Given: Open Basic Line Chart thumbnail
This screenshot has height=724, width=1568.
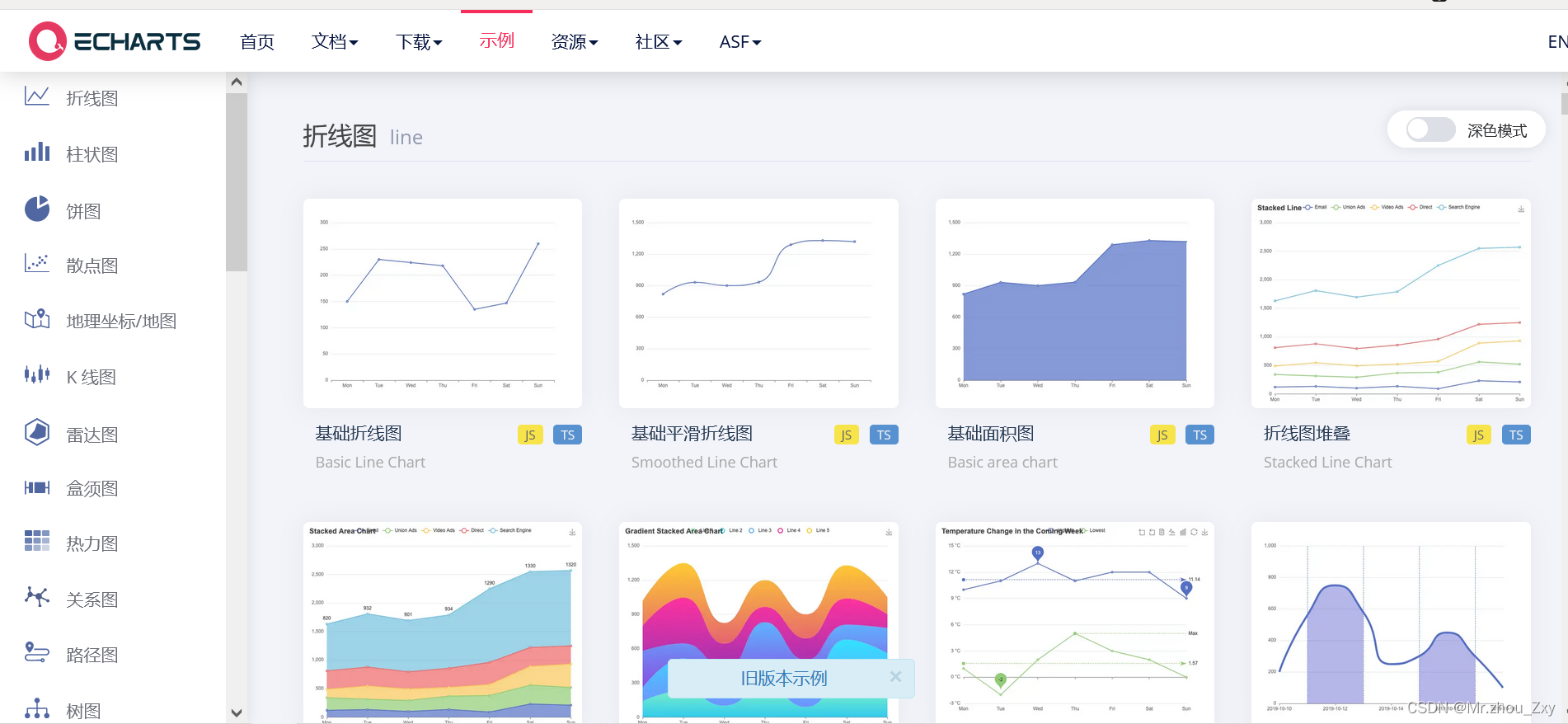Looking at the screenshot, I should (443, 303).
